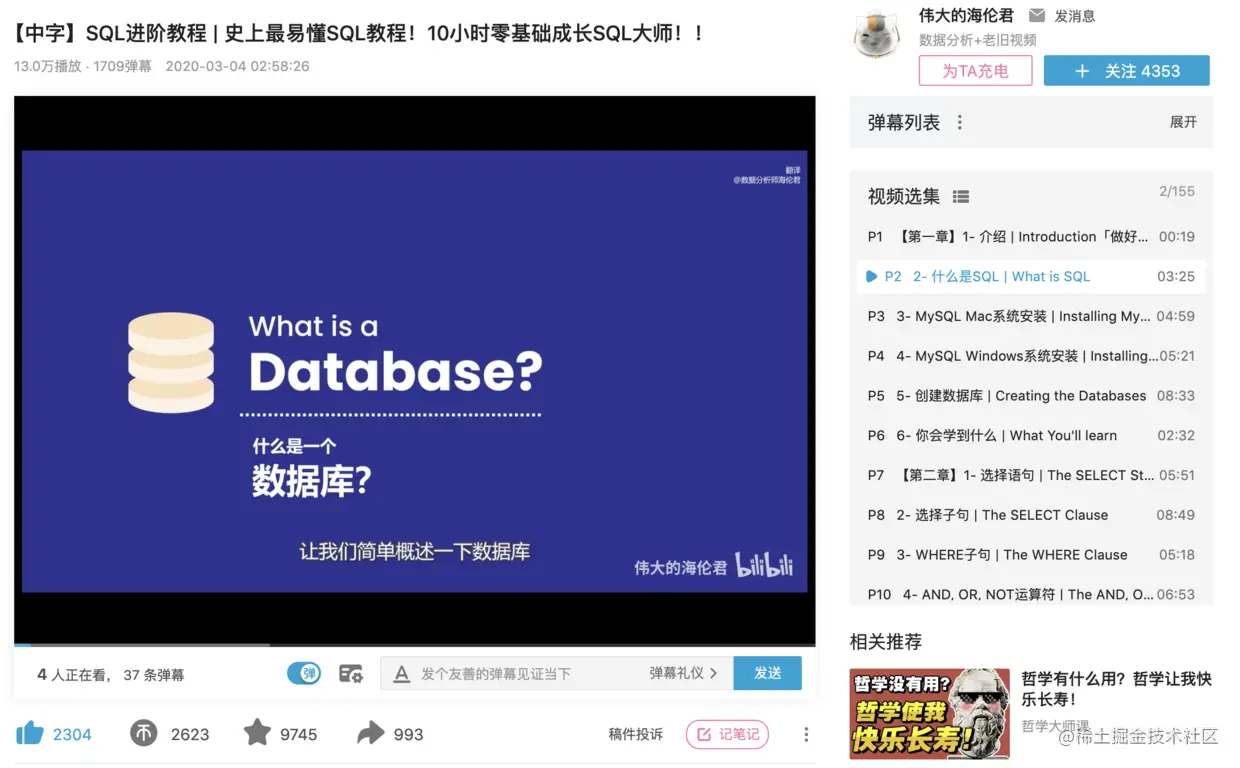The height and width of the screenshot is (768, 1240).
Task: Click the 稿件投诉 report link
Action: 636,734
